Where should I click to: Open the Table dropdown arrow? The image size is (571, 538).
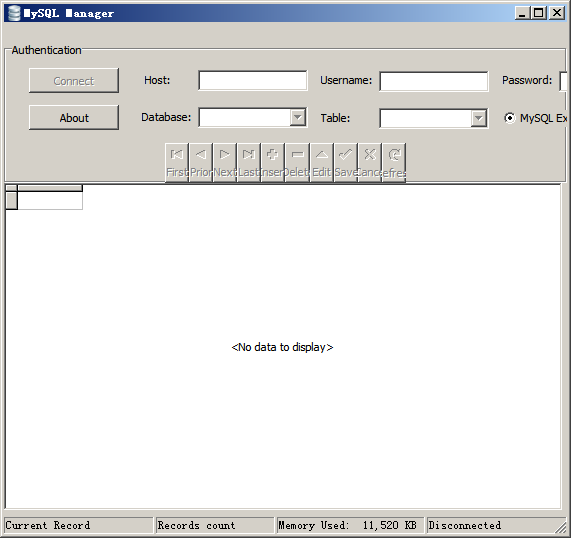coord(479,118)
